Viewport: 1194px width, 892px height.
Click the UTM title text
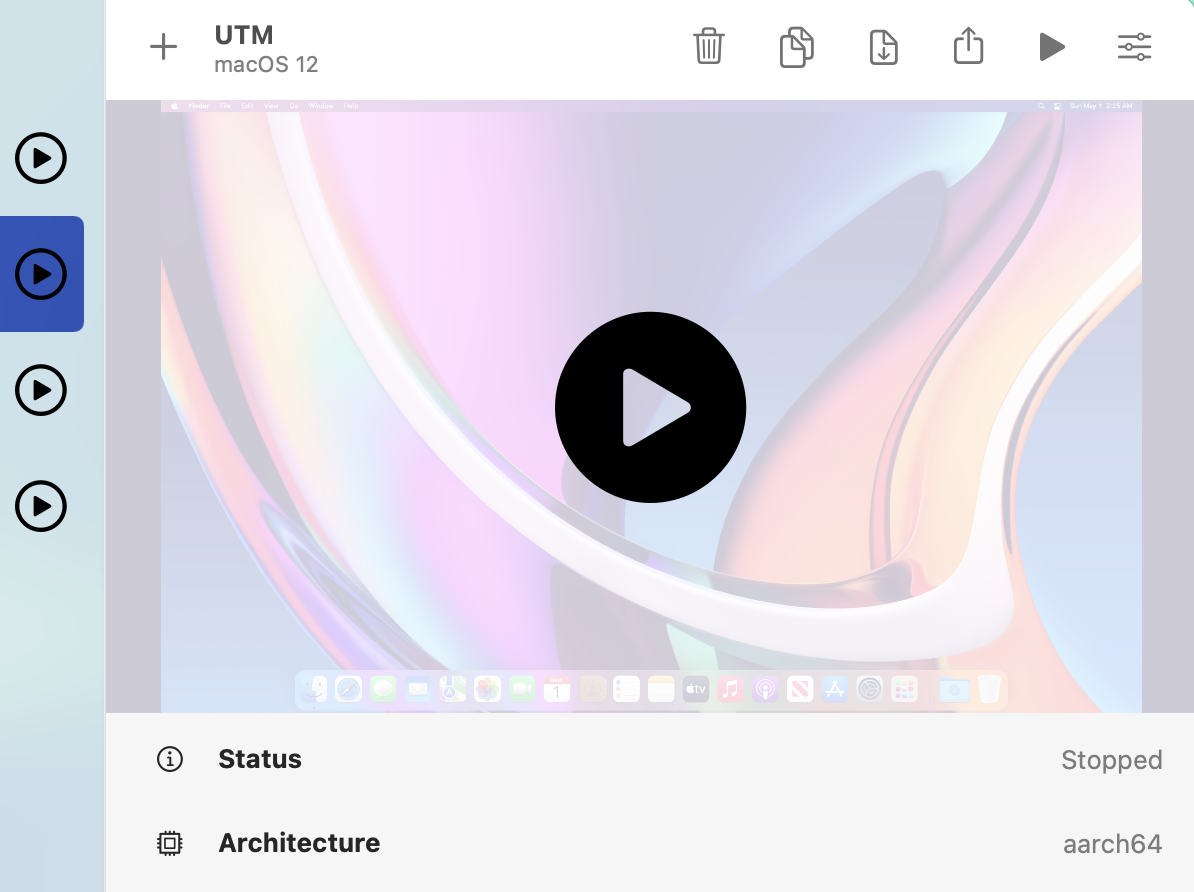click(x=244, y=35)
